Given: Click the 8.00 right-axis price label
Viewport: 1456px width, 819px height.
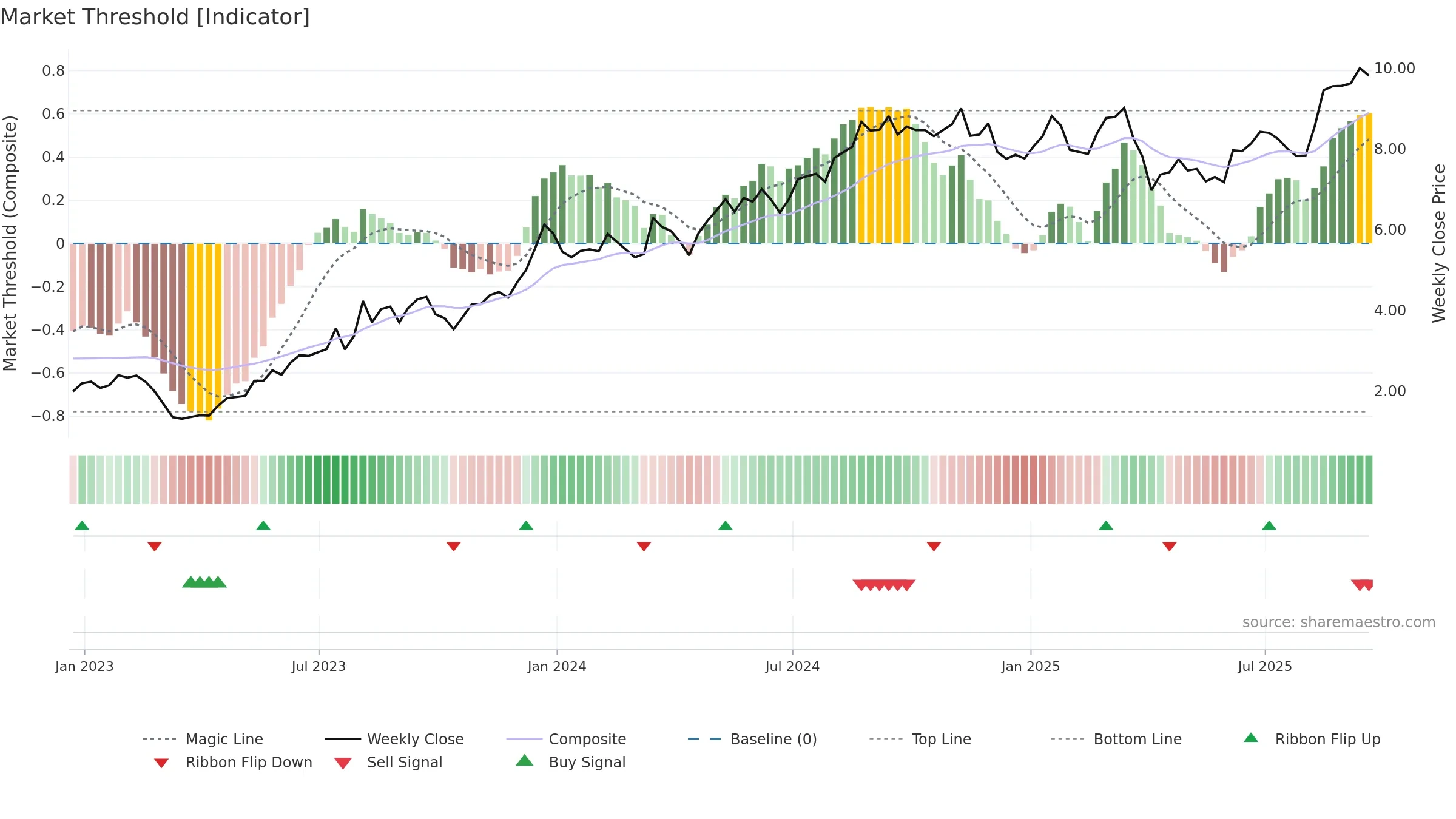Looking at the screenshot, I should pos(1390,149).
